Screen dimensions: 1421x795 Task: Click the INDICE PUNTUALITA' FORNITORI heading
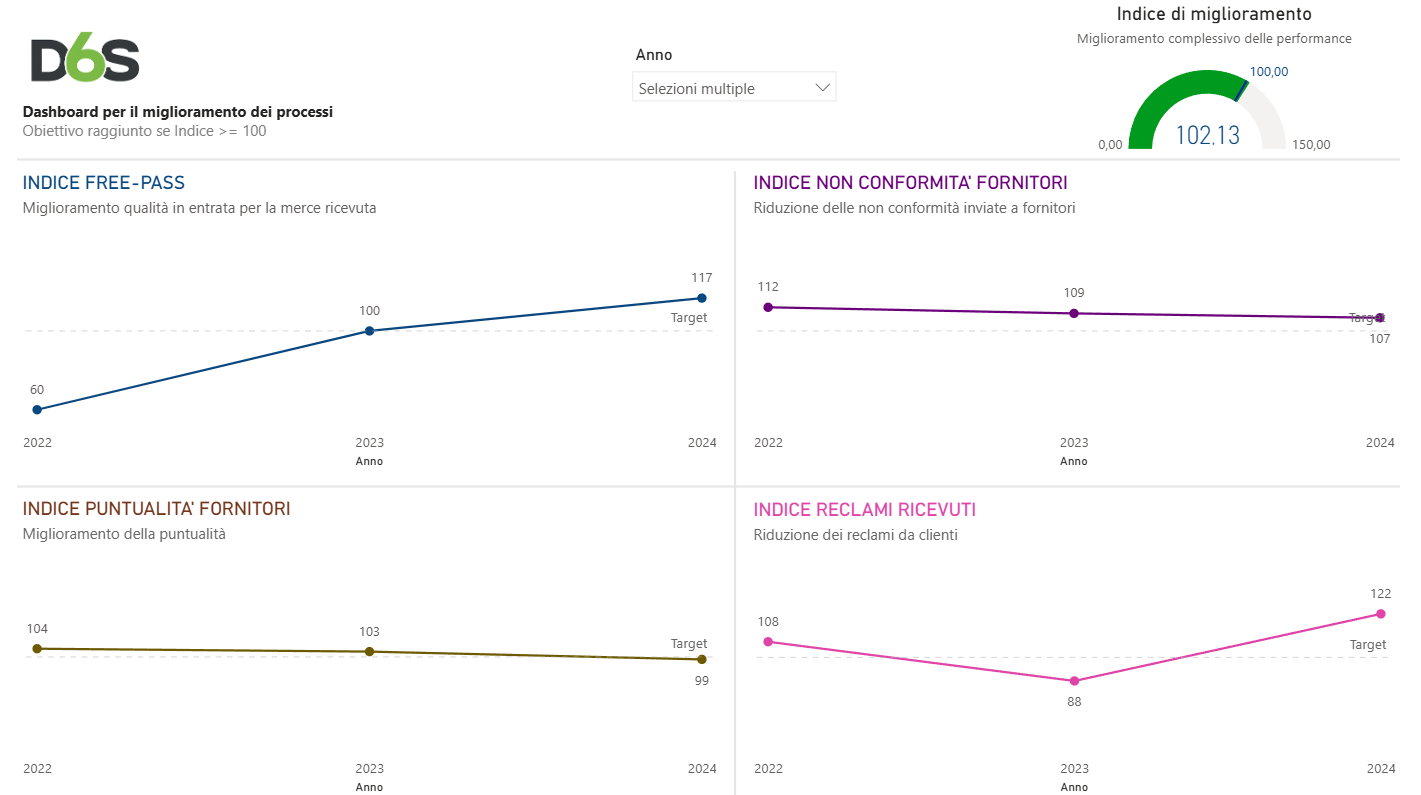(157, 509)
